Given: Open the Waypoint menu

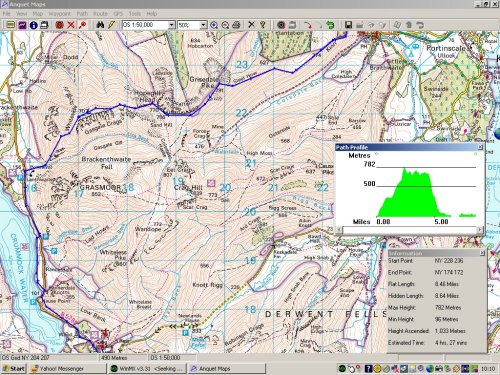Looking at the screenshot, I should [x=59, y=14].
